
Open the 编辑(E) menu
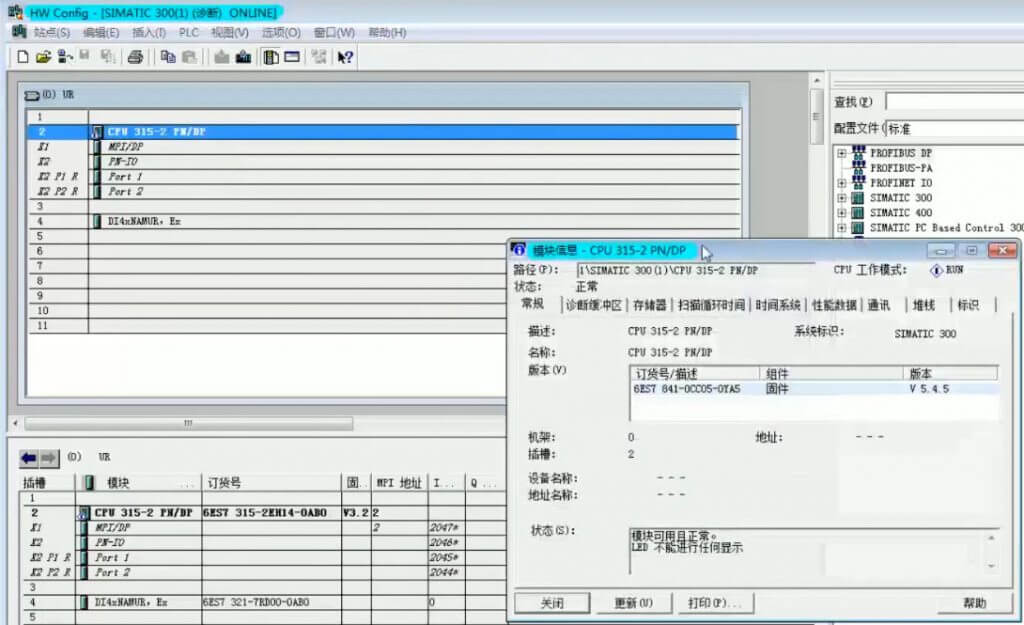101,32
